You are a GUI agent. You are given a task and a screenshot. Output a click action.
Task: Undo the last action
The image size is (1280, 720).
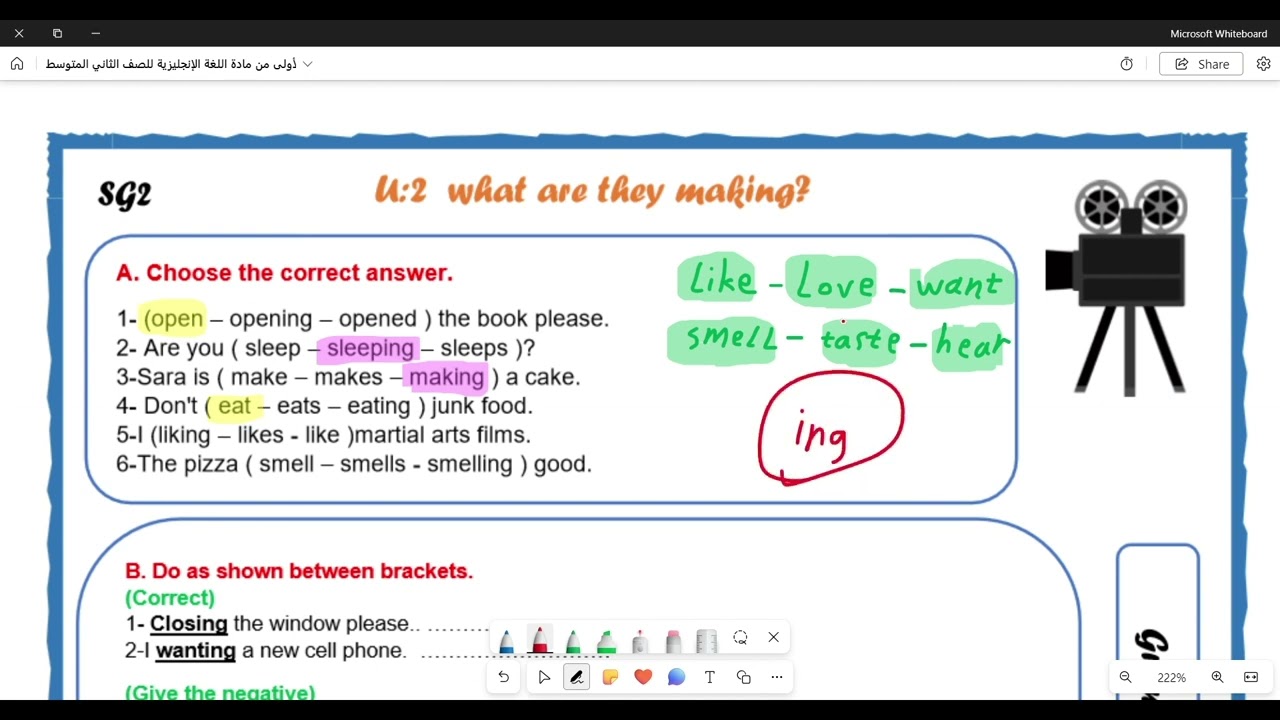point(503,677)
